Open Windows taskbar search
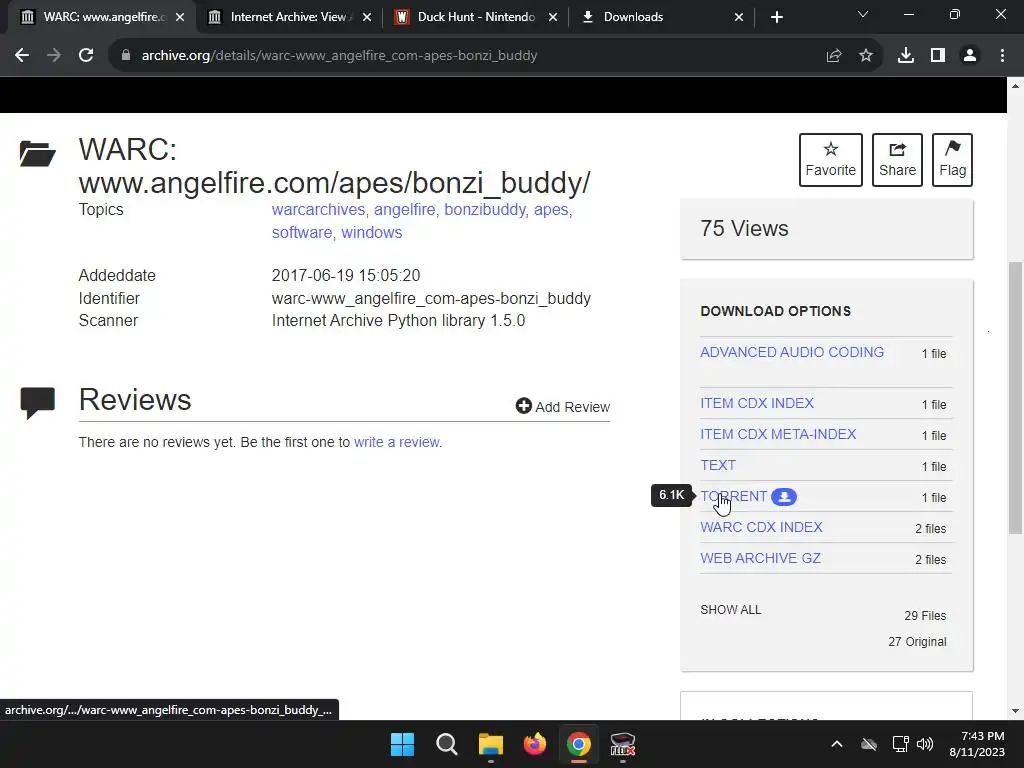 447,744
